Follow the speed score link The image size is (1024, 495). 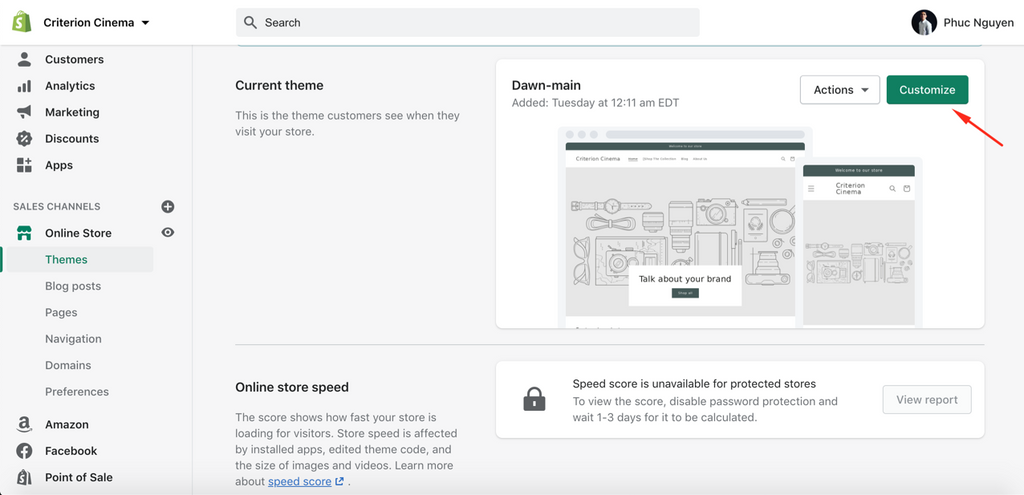[x=300, y=482]
